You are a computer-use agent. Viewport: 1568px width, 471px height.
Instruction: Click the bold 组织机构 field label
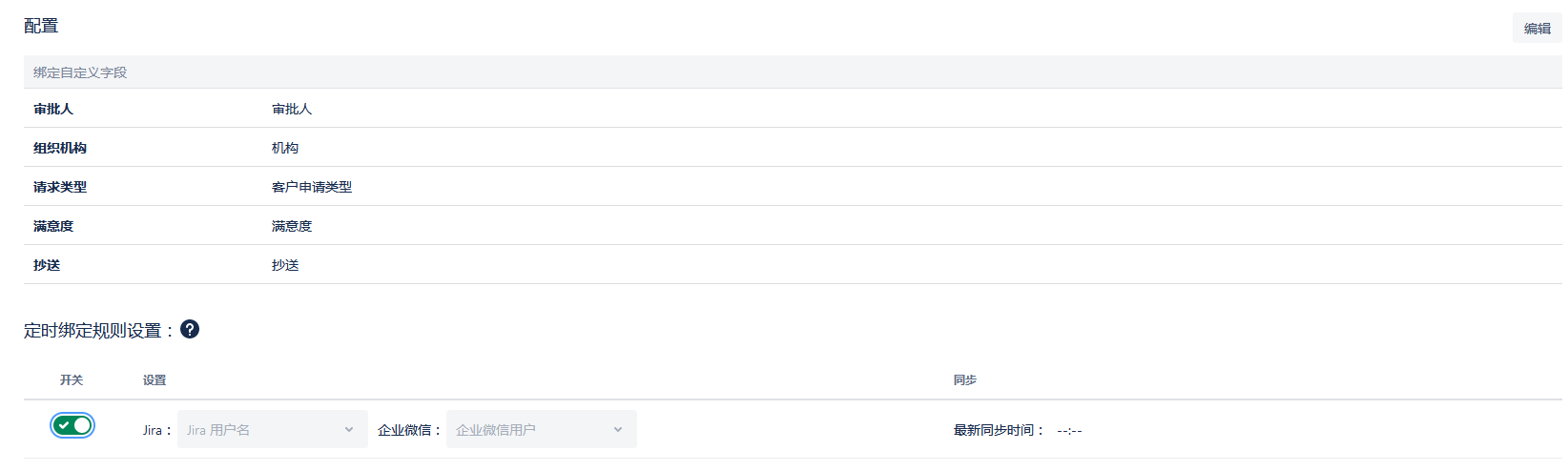pos(60,149)
